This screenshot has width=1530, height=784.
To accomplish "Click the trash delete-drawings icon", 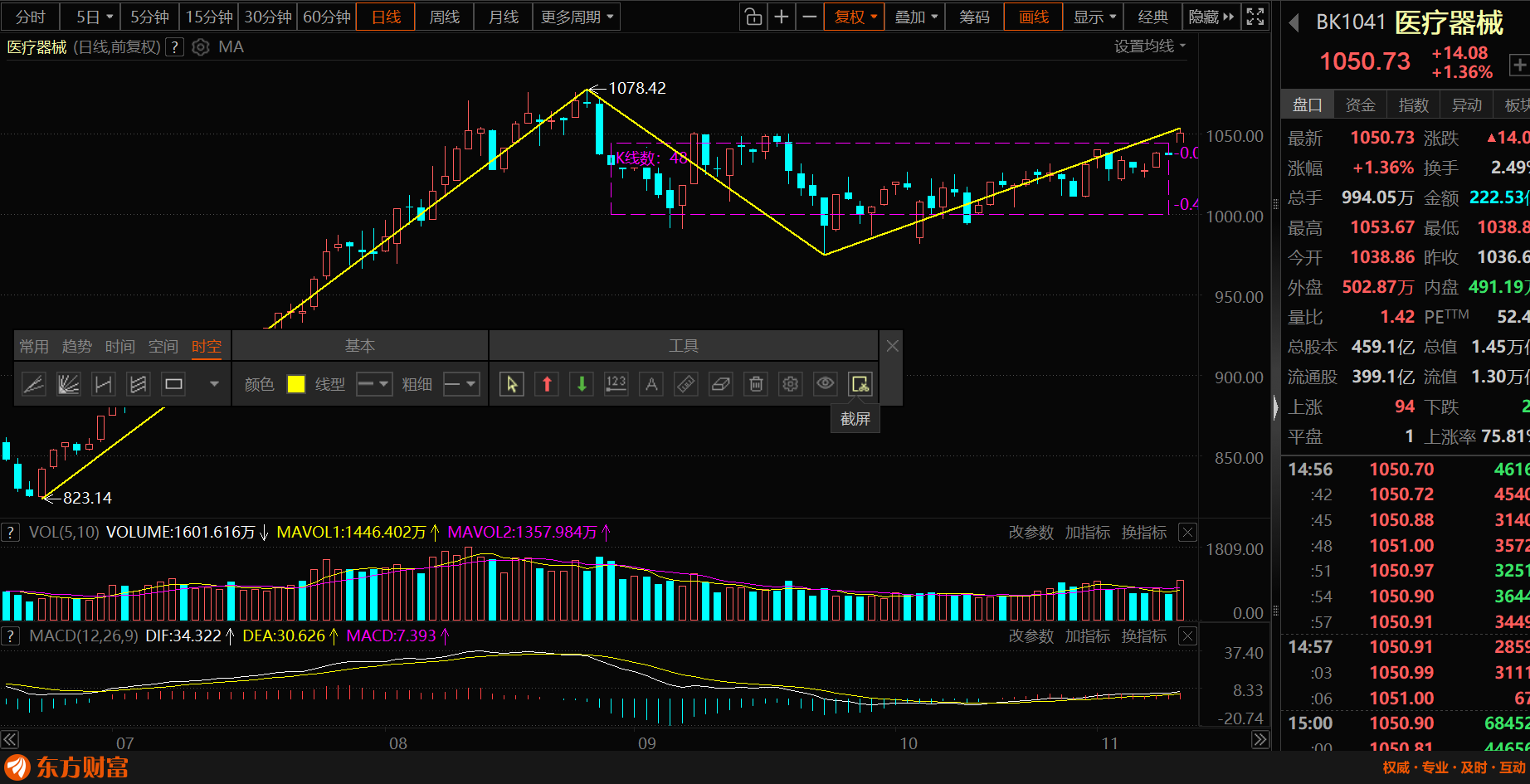I will pyautogui.click(x=756, y=384).
